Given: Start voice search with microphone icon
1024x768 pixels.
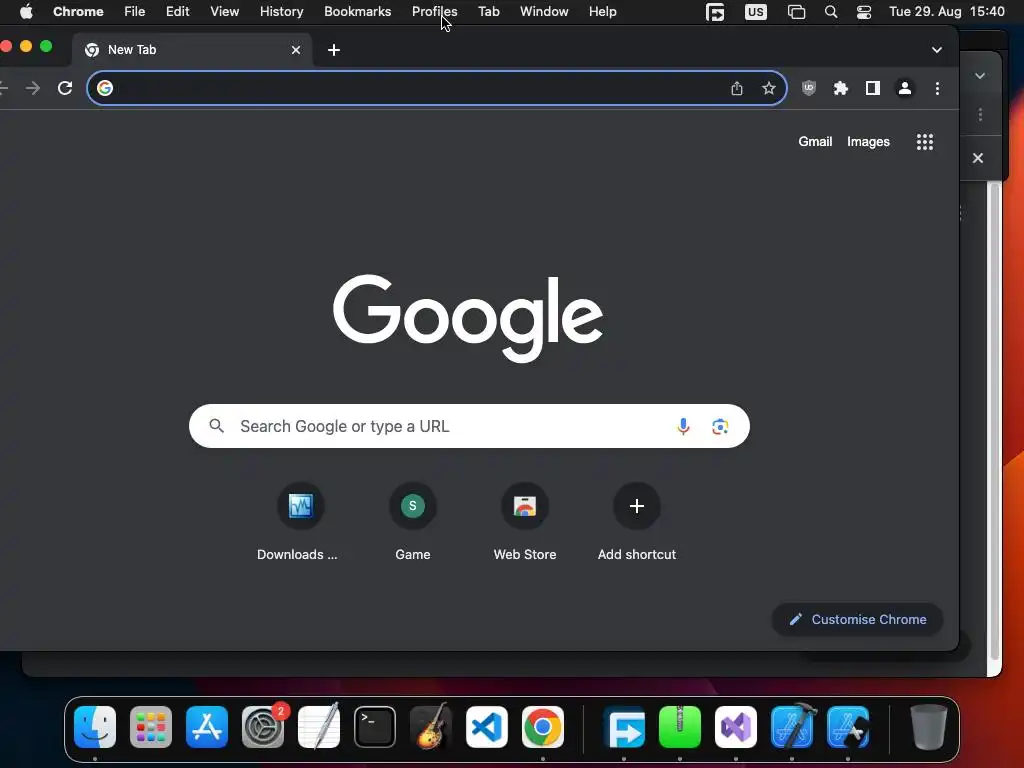Looking at the screenshot, I should [x=683, y=426].
